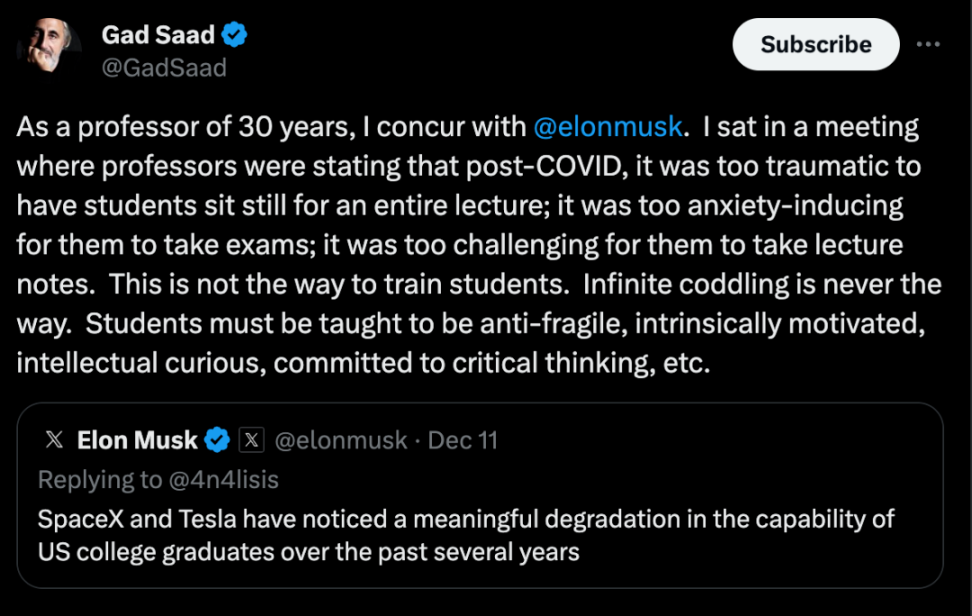Click the X affiliation badge beside Elon Musk
Image resolution: width=972 pixels, height=616 pixels.
click(x=252, y=440)
